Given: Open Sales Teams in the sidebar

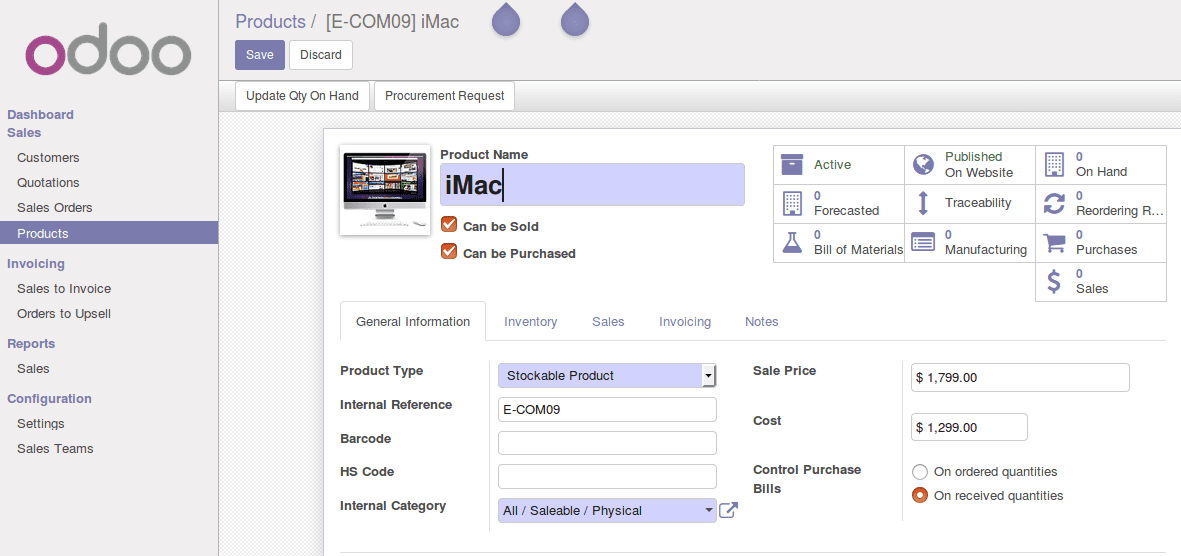Looking at the screenshot, I should 55,448.
